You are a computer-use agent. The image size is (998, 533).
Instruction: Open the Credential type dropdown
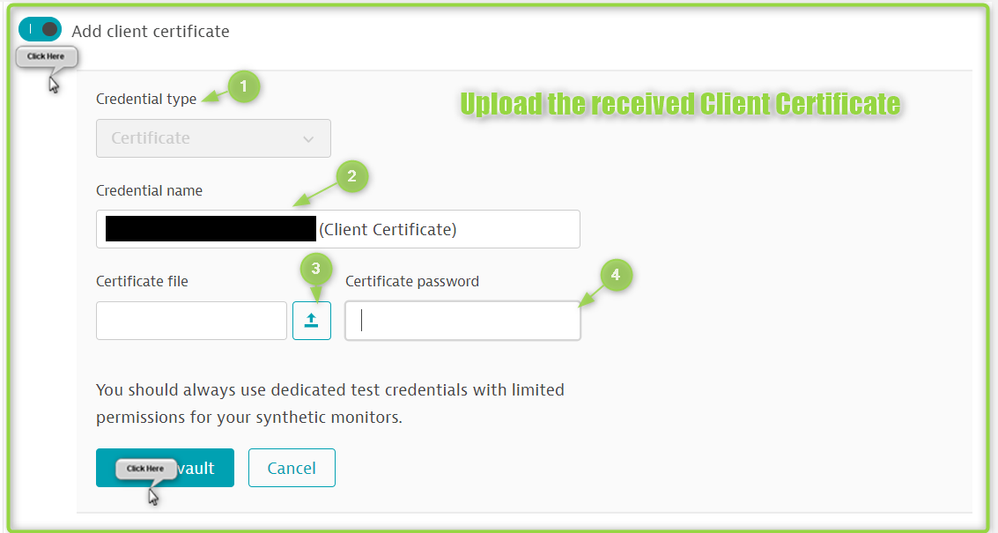point(213,138)
